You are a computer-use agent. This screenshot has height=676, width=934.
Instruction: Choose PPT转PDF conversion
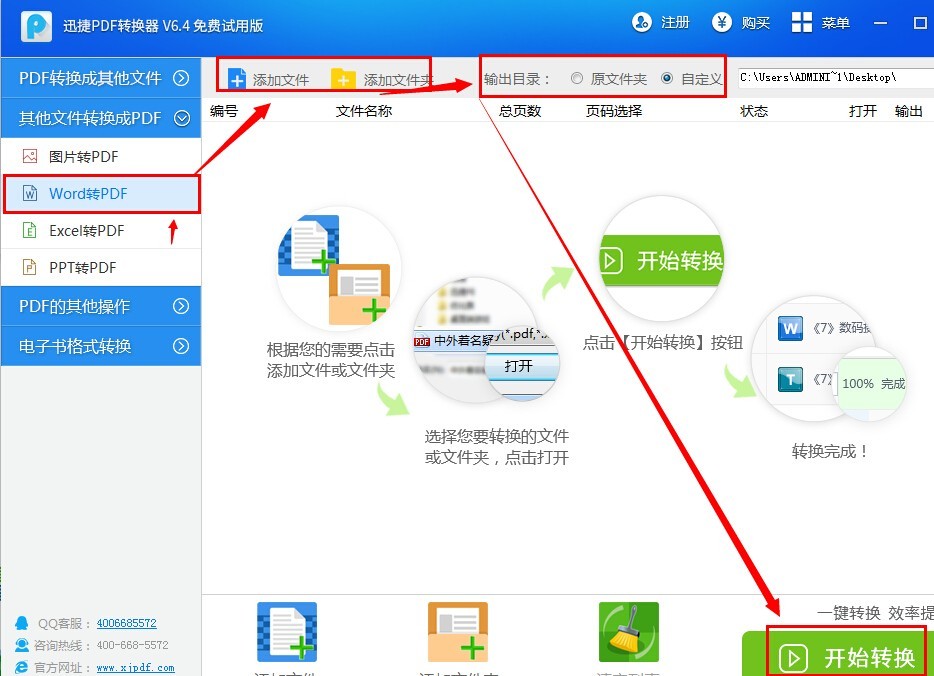[x=101, y=267]
